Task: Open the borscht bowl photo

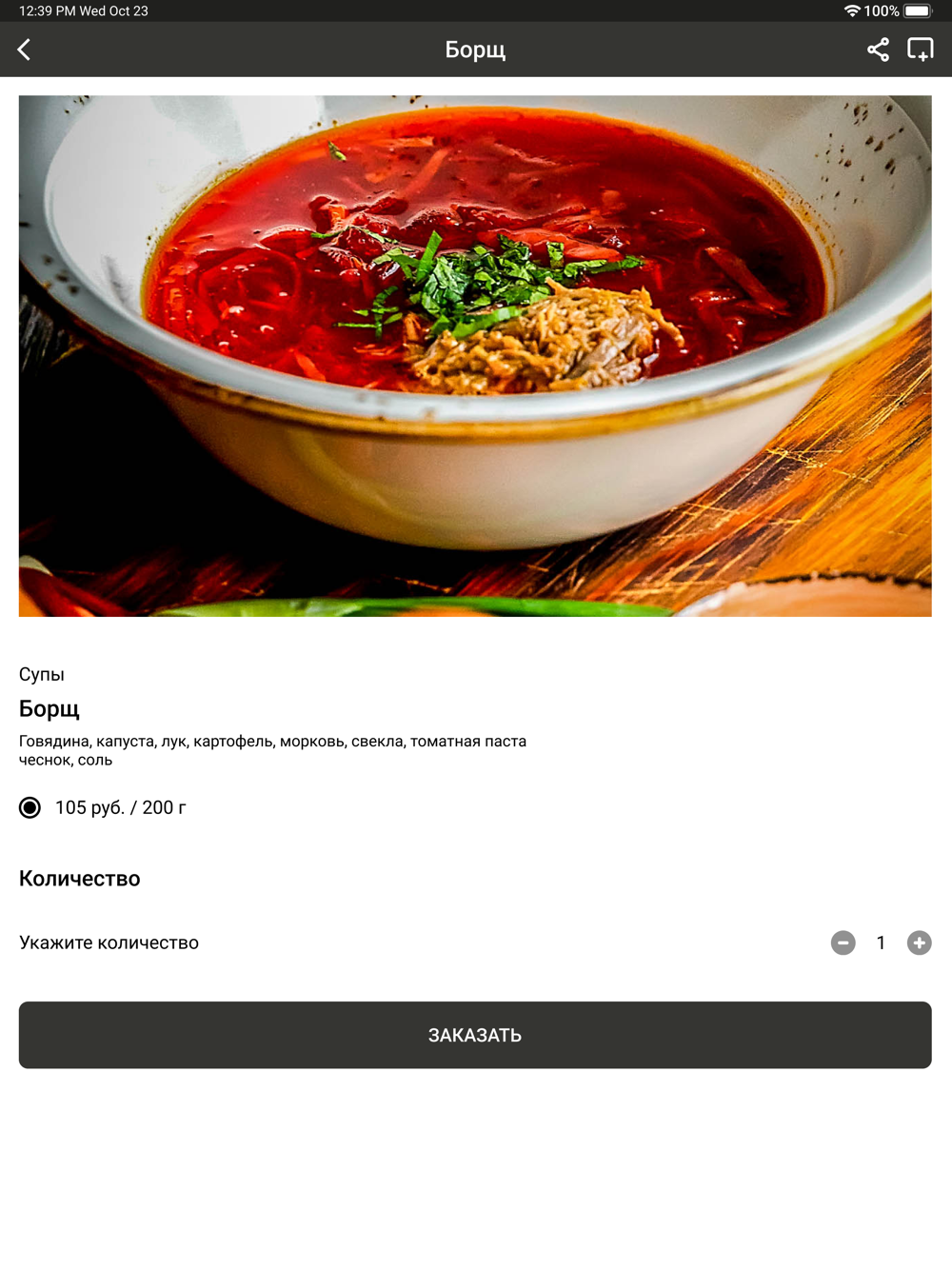Action: pos(475,356)
